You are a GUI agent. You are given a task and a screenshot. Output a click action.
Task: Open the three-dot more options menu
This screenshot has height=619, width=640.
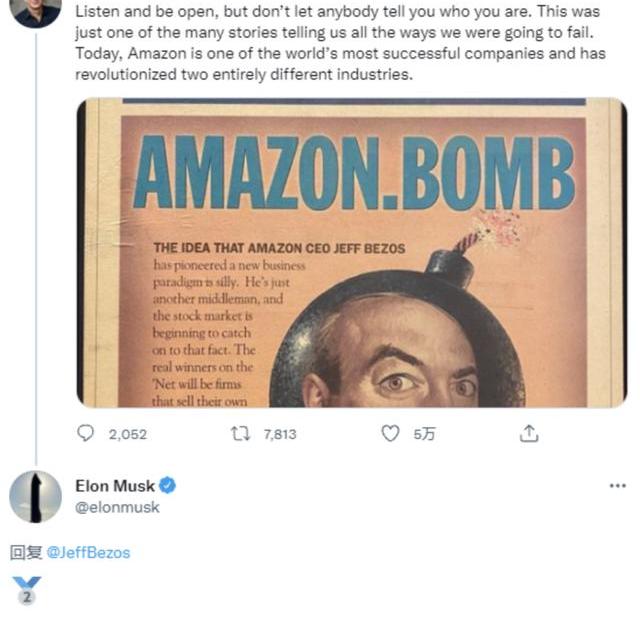click(x=617, y=486)
